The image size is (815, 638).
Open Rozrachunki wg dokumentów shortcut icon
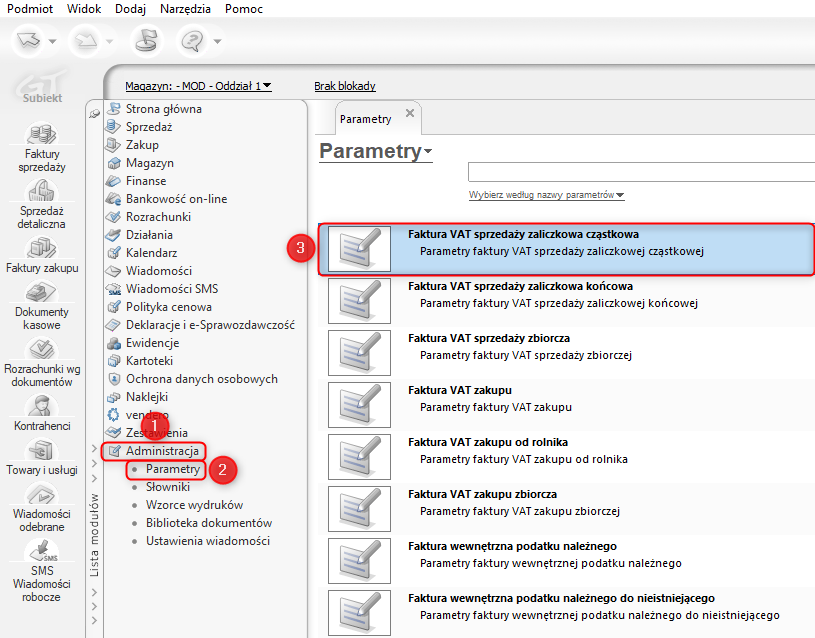[x=42, y=348]
